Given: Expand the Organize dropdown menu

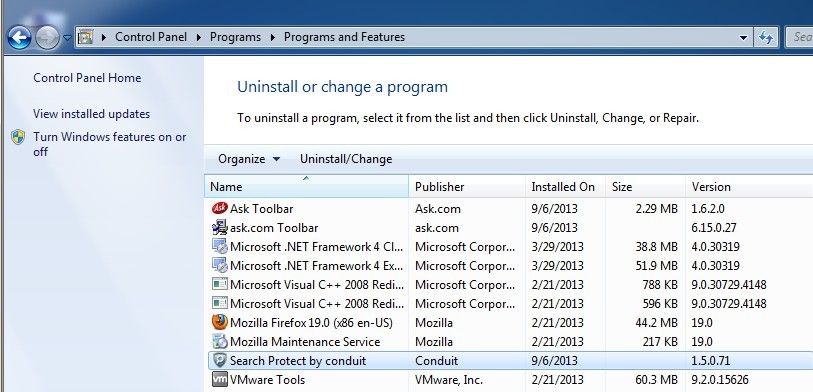Looking at the screenshot, I should 249,159.
